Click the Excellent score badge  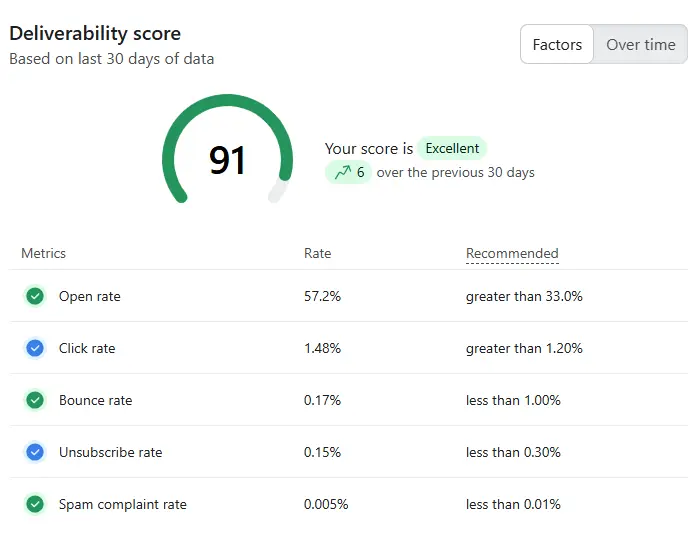(452, 148)
